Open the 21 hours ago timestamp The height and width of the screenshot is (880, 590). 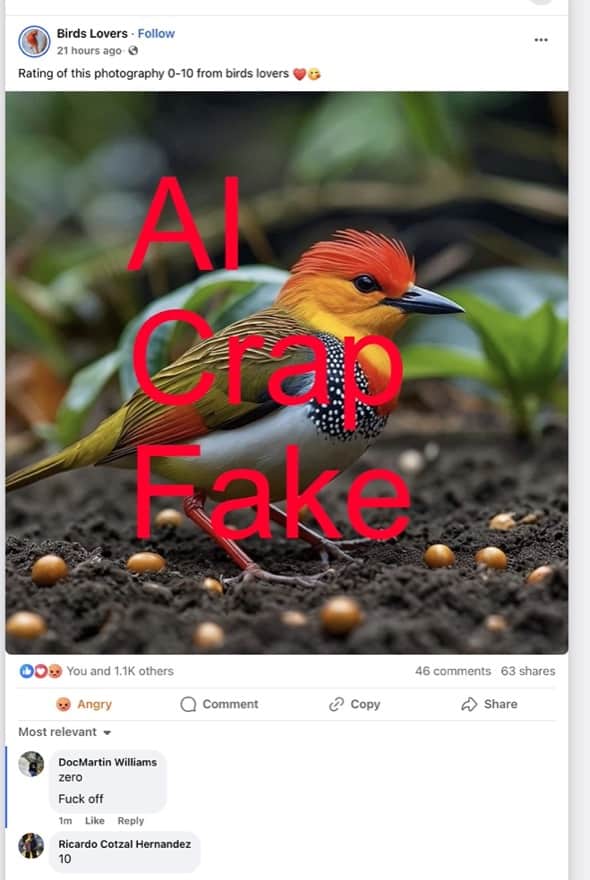pos(89,51)
